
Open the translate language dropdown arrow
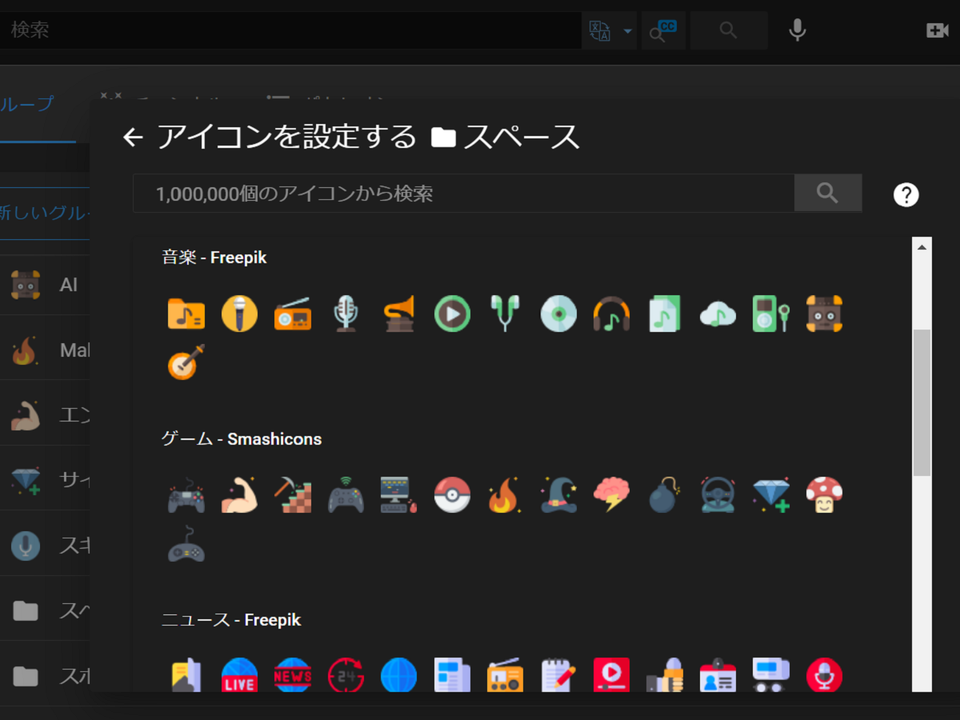[628, 31]
